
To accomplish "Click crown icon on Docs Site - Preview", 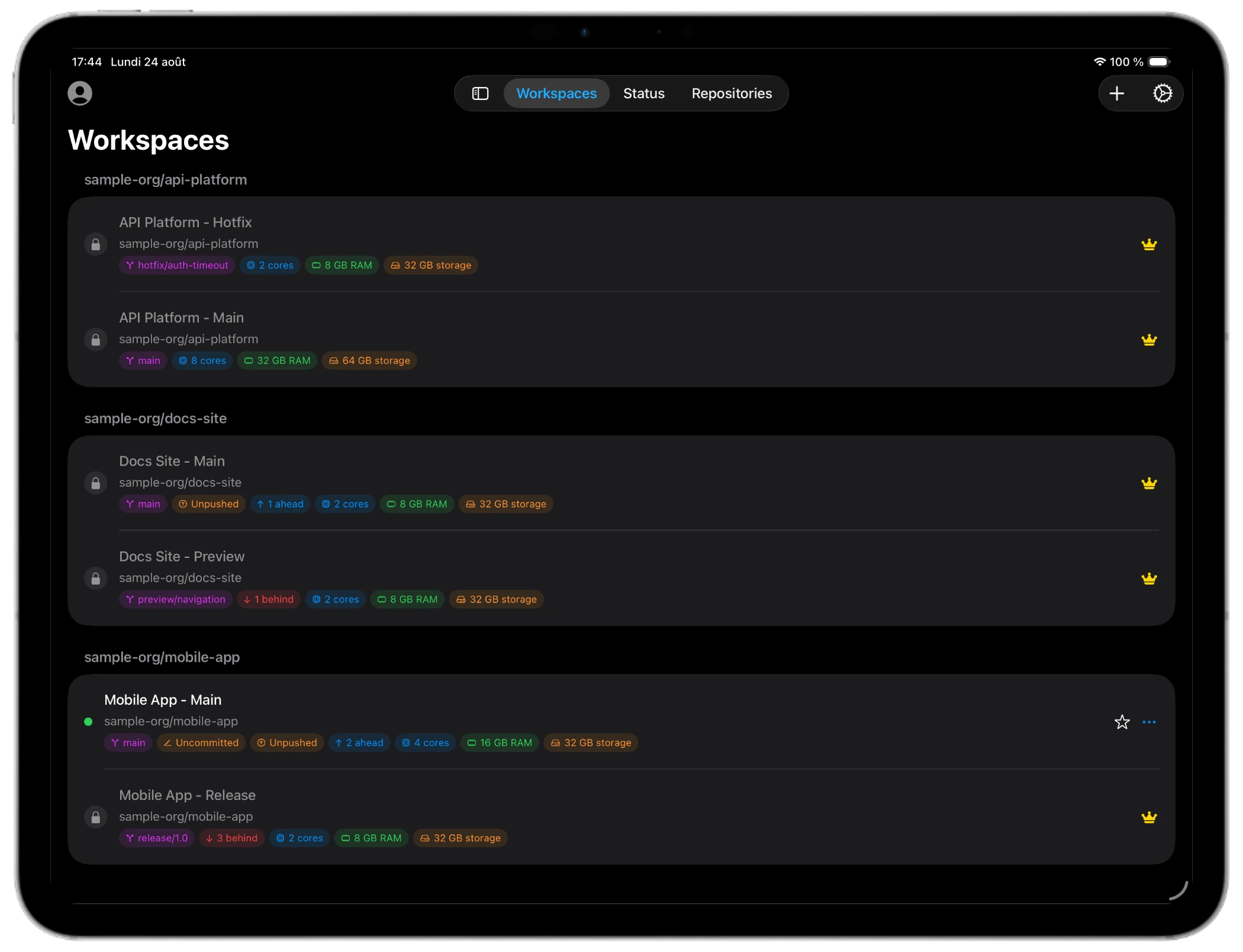I will pos(1149,578).
